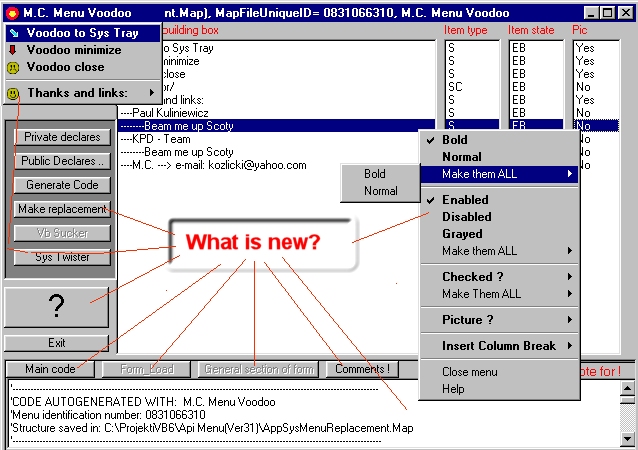Click the M.C. Menu Voodoo title bar icon
Screen dimensions: 638x450
coord(12,11)
